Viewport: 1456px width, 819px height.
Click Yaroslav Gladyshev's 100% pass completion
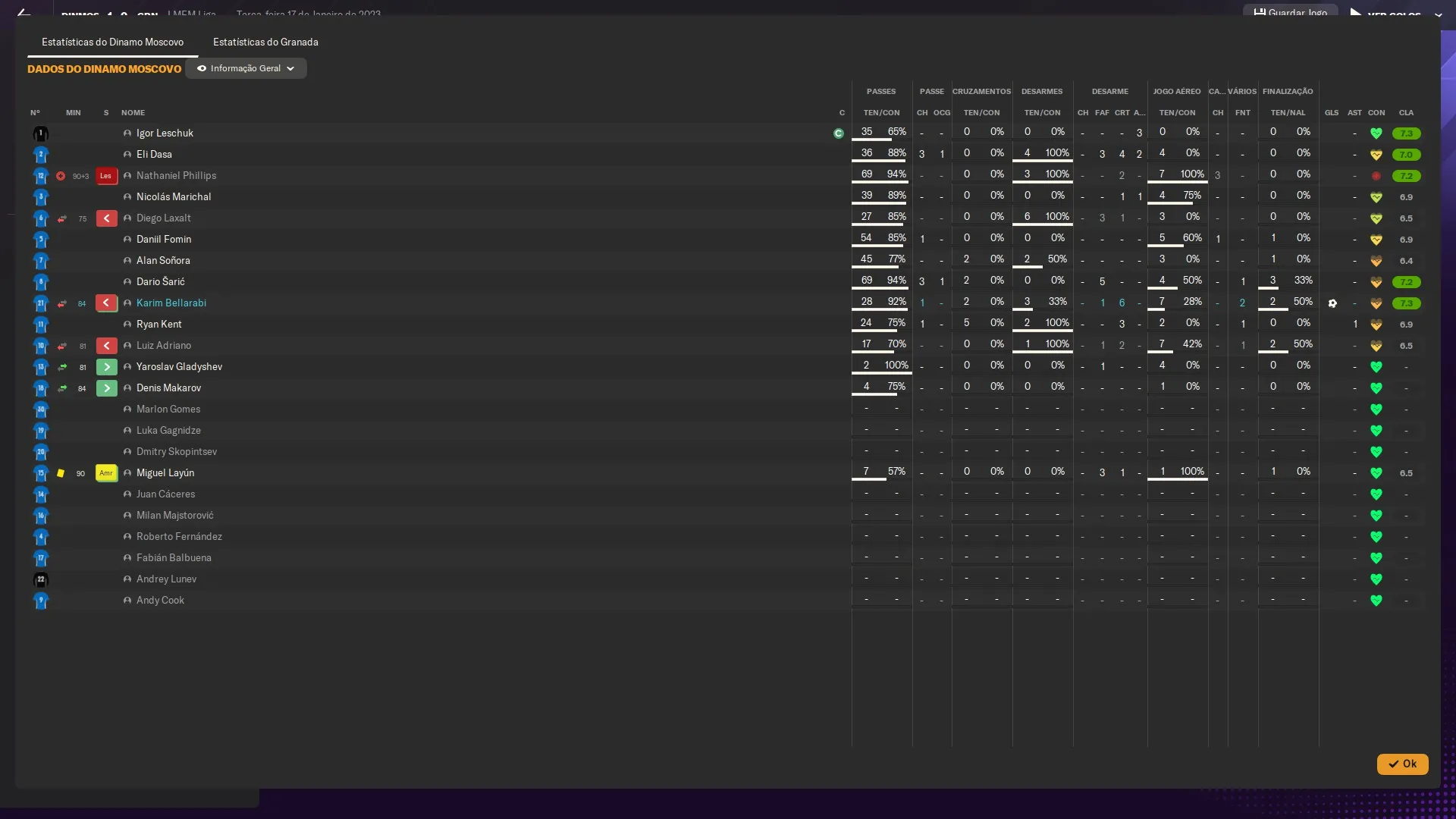896,366
